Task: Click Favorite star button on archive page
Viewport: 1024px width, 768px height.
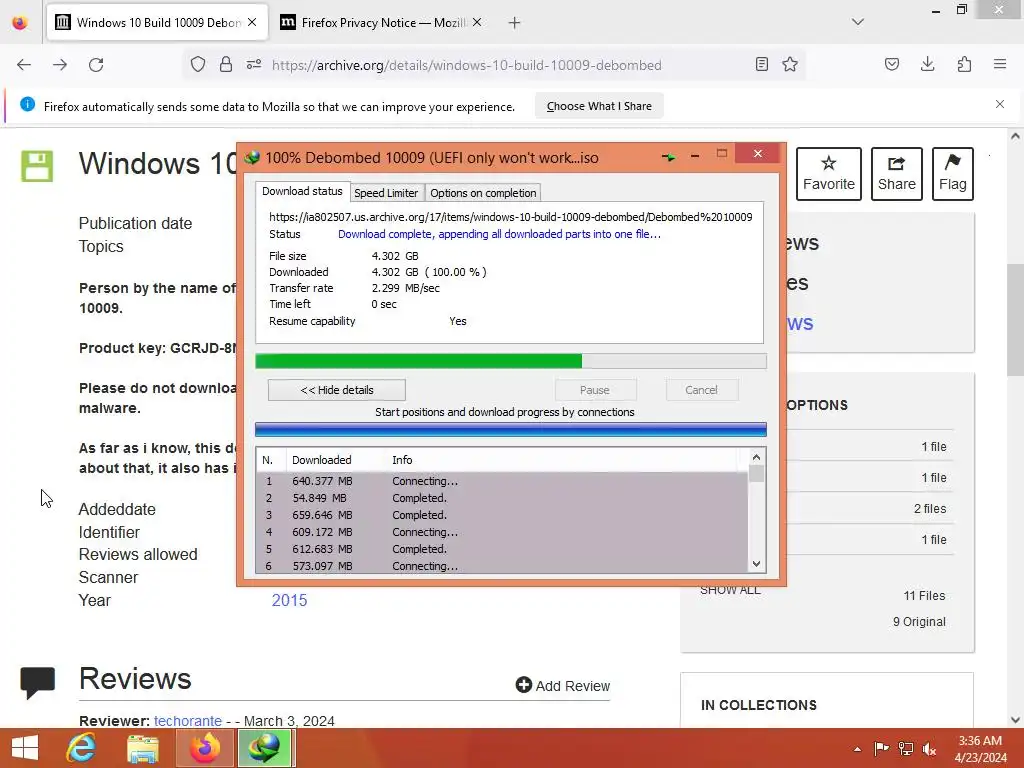Action: (x=829, y=174)
